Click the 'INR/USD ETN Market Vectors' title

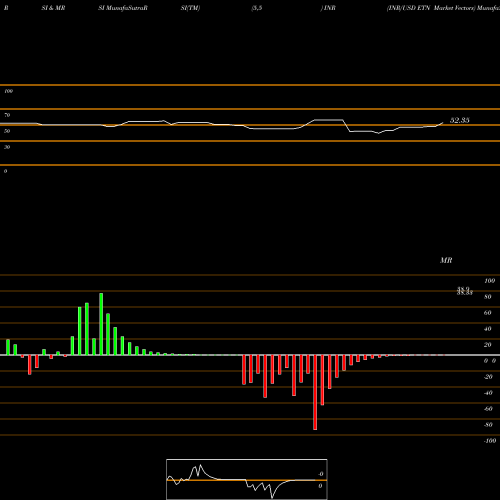pos(431,8)
